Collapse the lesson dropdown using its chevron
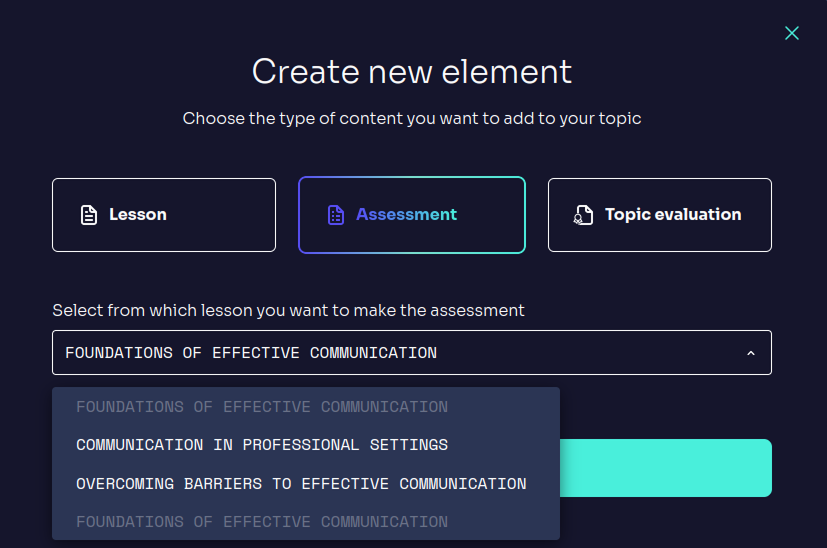Screen dimensions: 827x548 (x=751, y=353)
